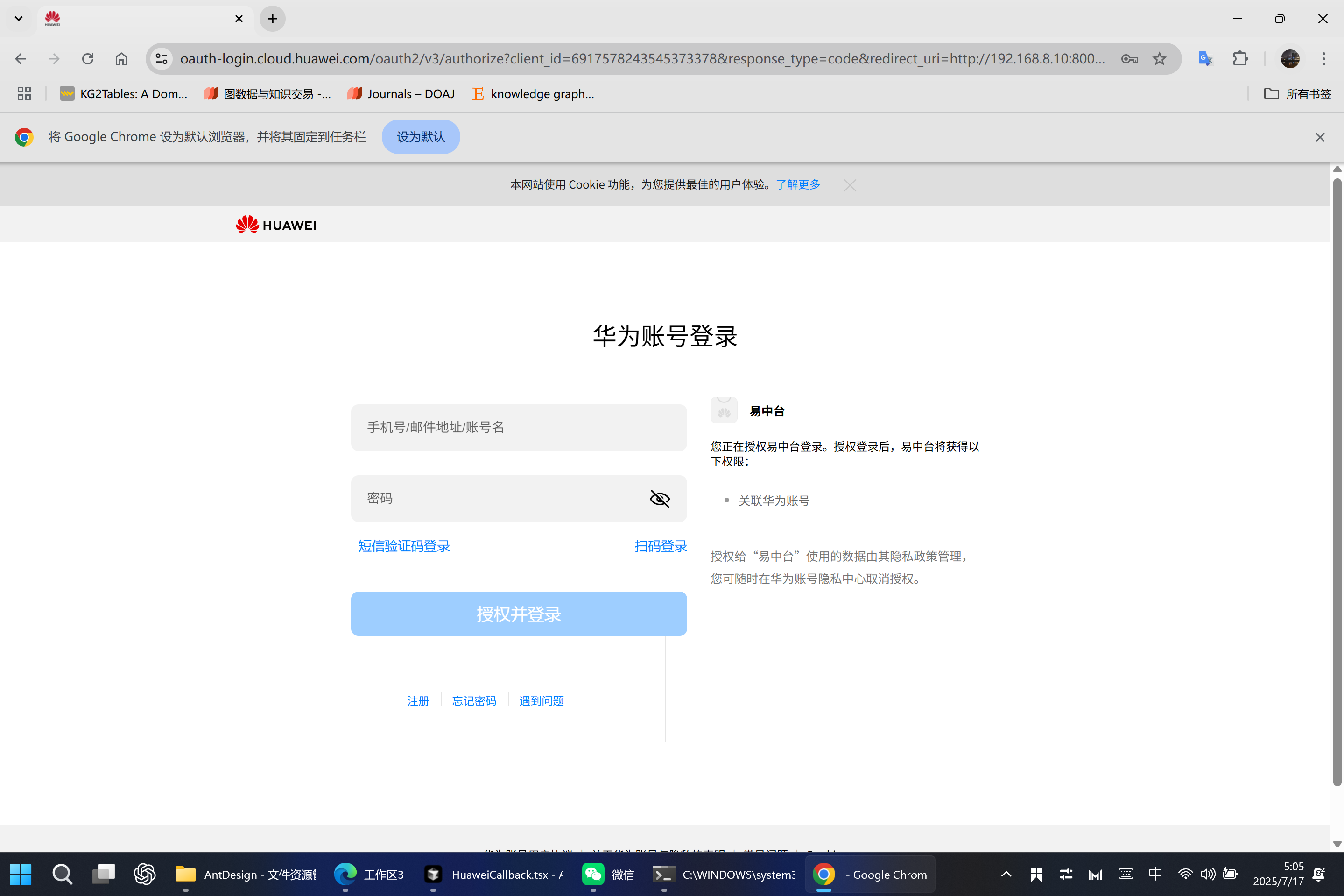The height and width of the screenshot is (896, 1344).
Task: Open ChatGPT app from taskbar
Action: point(145,874)
